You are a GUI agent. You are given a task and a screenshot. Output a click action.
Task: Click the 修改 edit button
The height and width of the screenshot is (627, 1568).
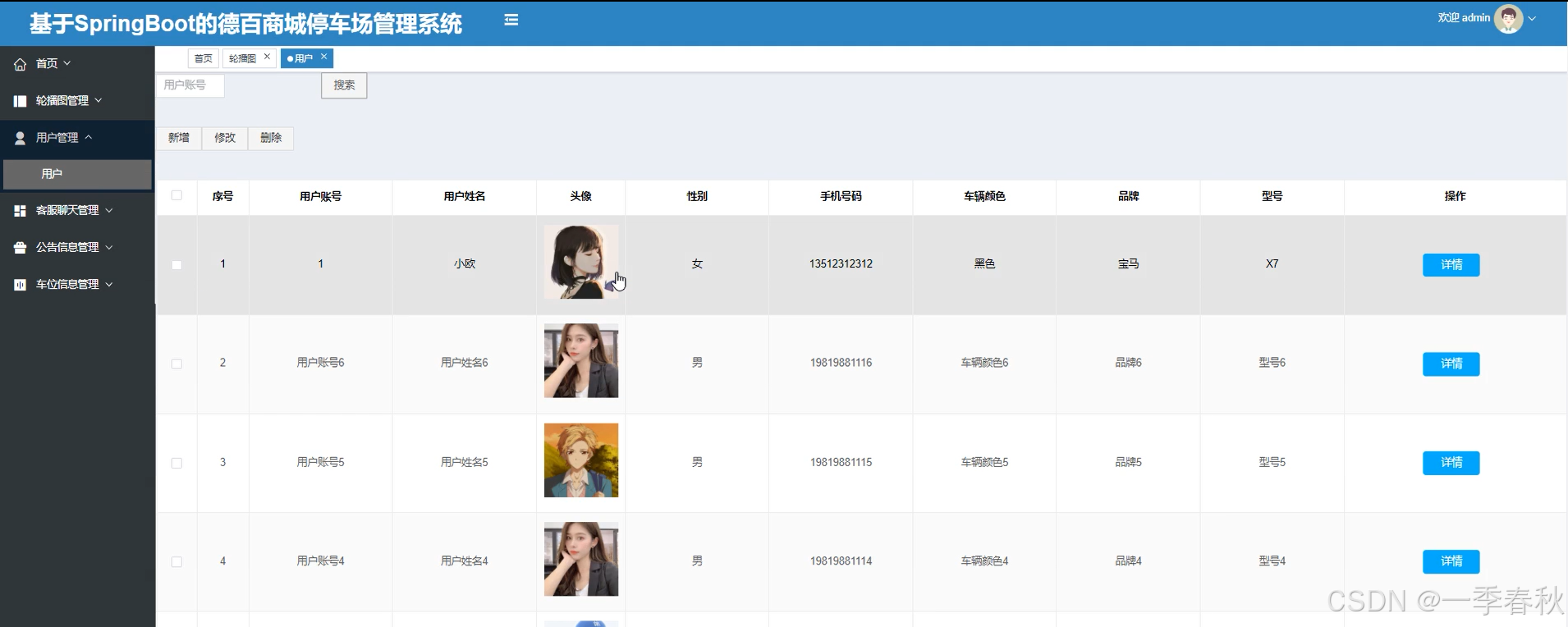click(x=225, y=138)
